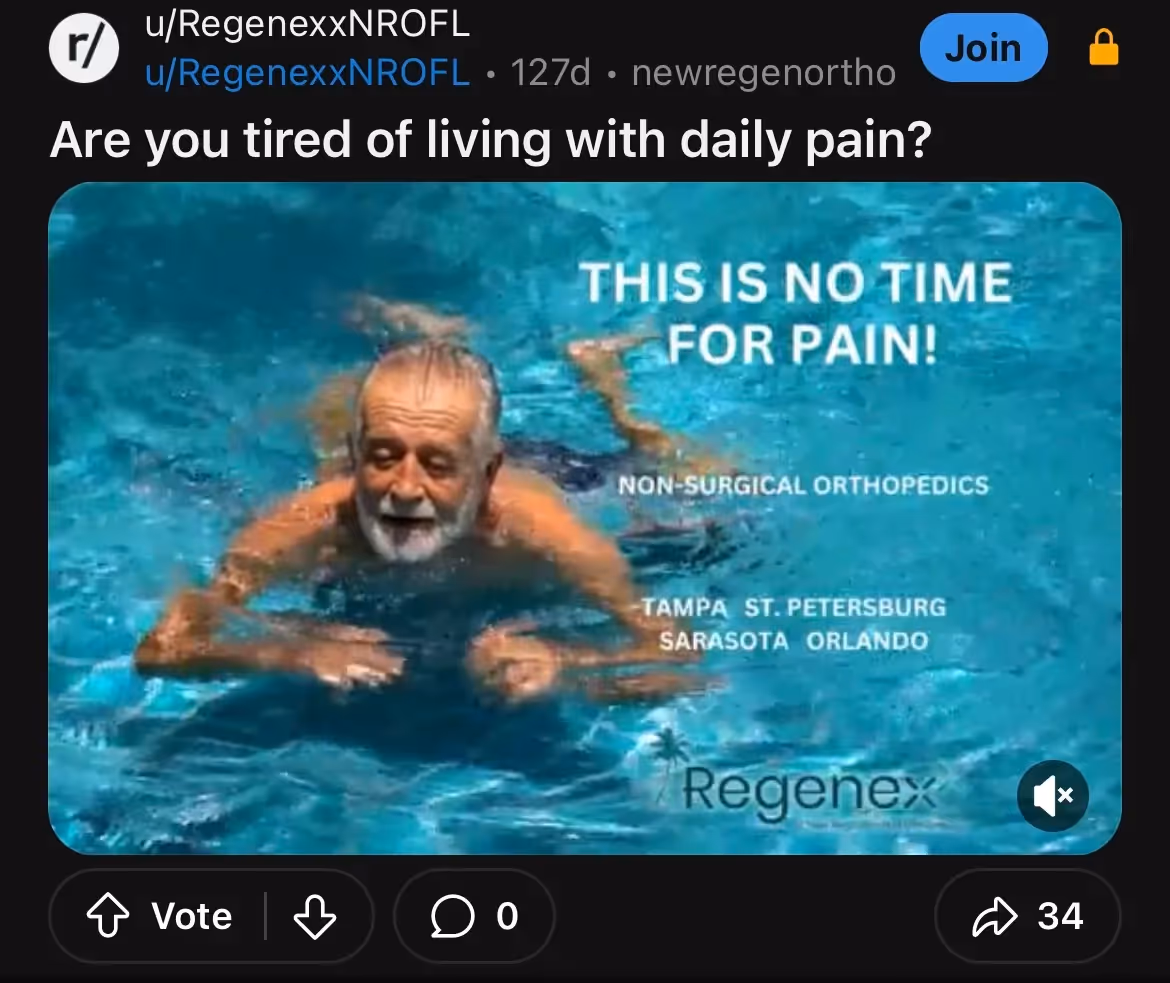
Task: Open the blue u/RegenexxNROFL username link
Action: click(x=307, y=72)
